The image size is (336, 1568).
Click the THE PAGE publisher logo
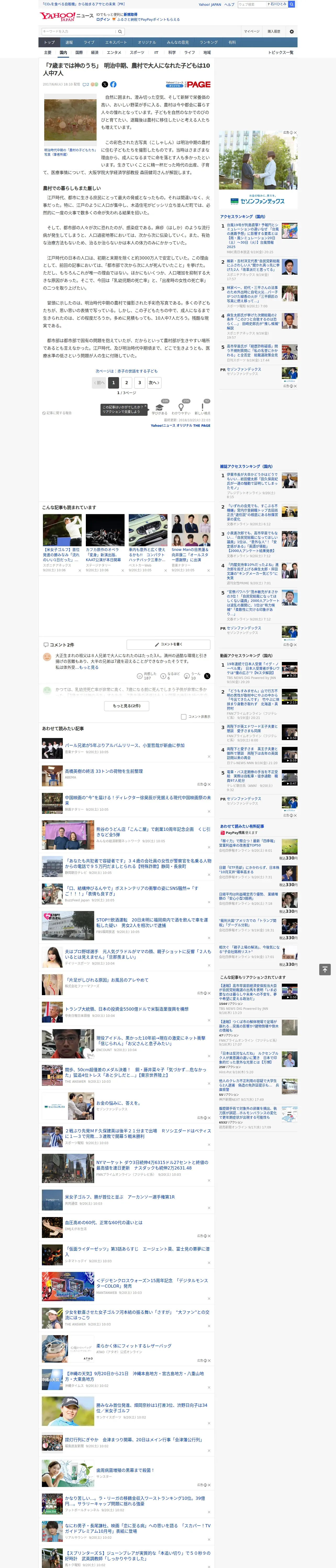point(198,85)
